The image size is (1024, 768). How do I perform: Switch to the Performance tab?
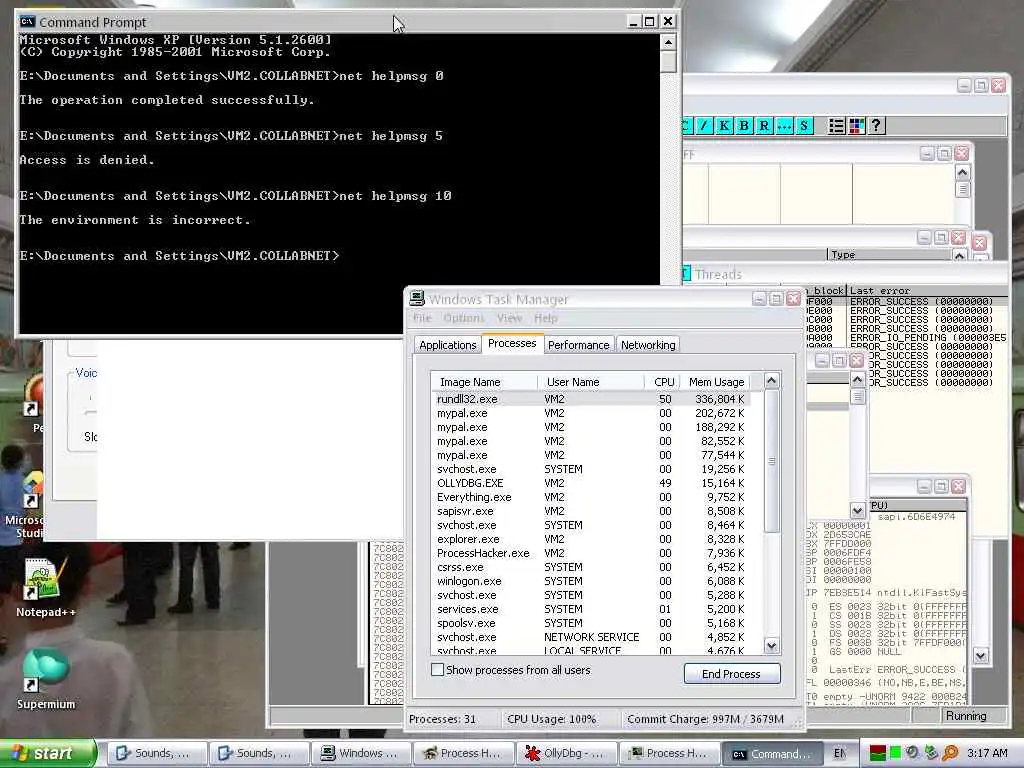click(x=578, y=345)
